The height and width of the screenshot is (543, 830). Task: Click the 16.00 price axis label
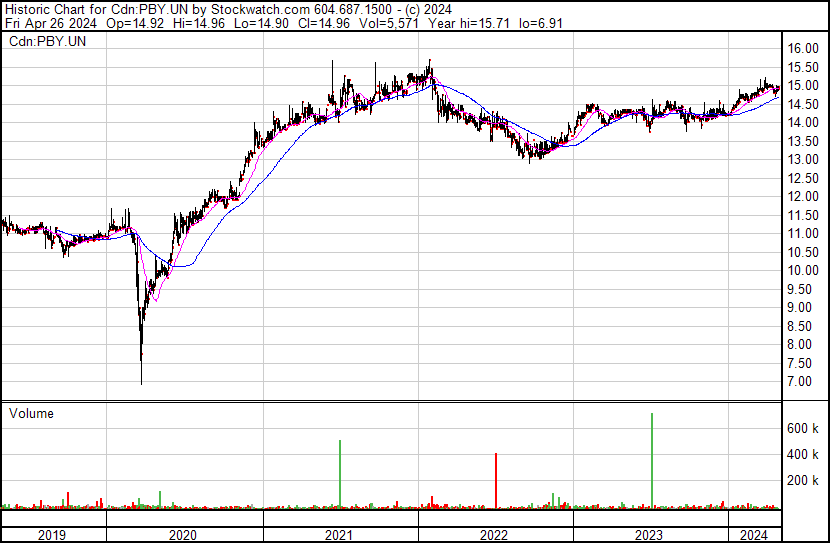(803, 48)
